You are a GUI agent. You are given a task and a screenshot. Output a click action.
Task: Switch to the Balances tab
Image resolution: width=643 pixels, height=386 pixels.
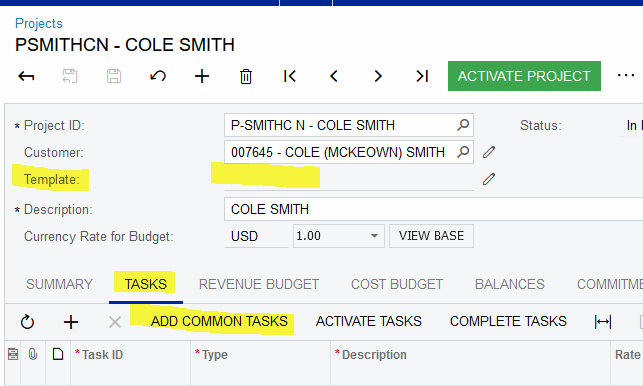(x=510, y=284)
